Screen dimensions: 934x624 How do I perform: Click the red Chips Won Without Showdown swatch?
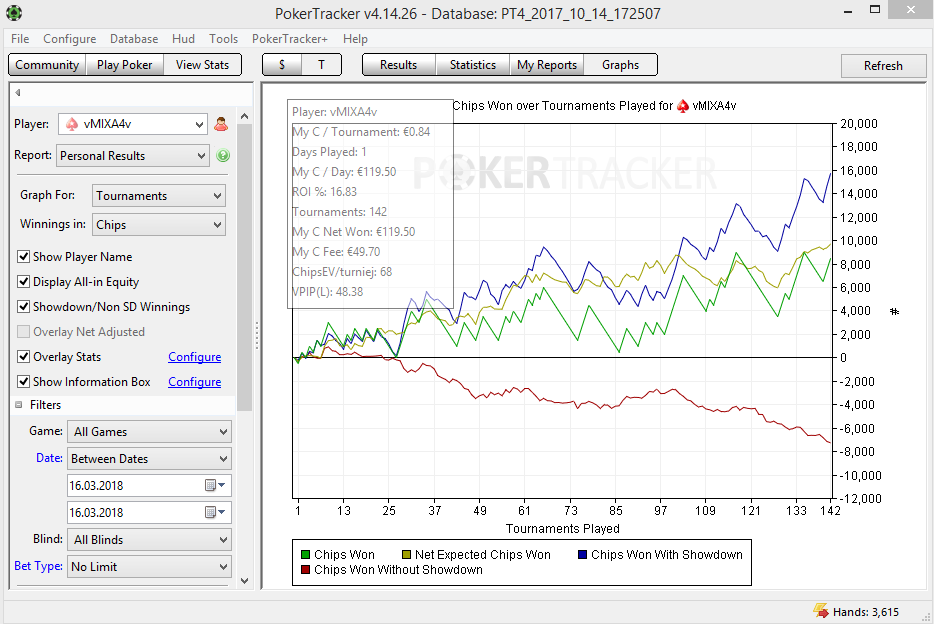click(x=306, y=570)
